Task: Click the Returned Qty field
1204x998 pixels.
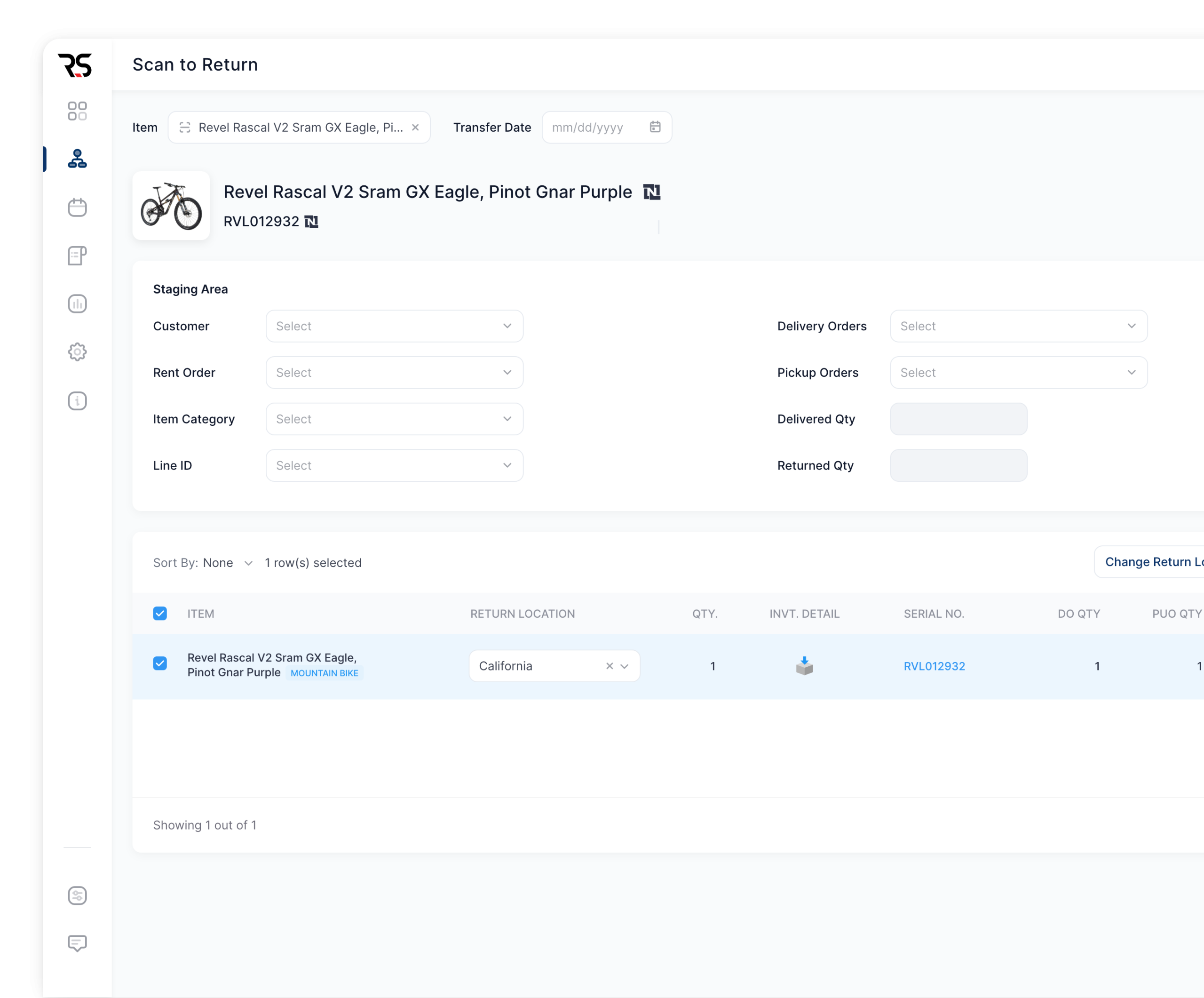Action: [958, 465]
